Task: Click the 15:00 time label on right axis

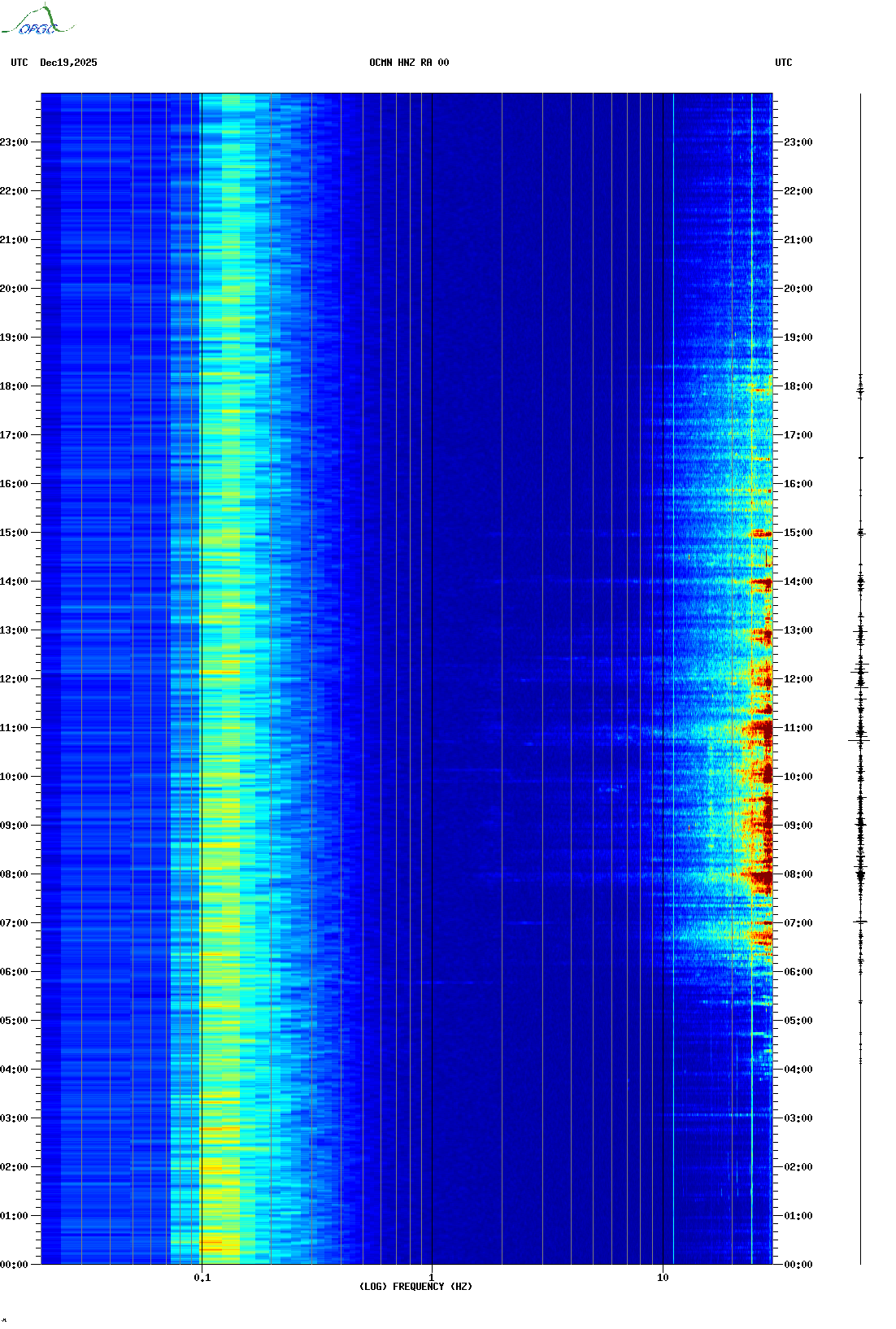Action: 798,533
